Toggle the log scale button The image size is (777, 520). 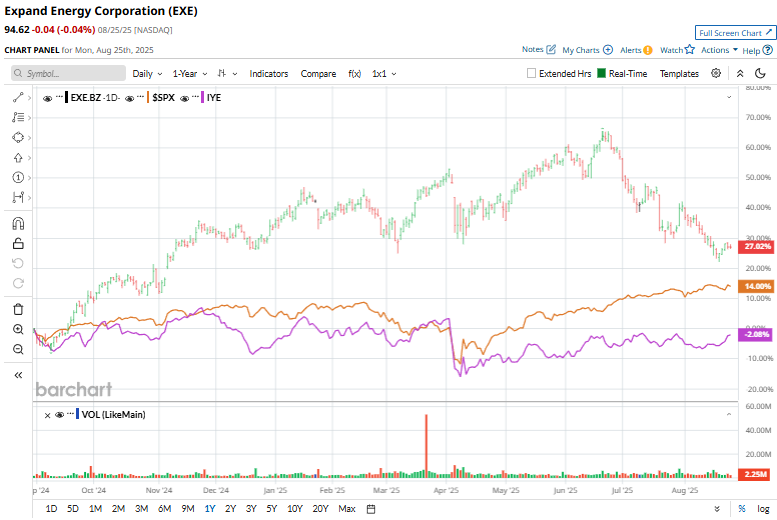[763, 509]
